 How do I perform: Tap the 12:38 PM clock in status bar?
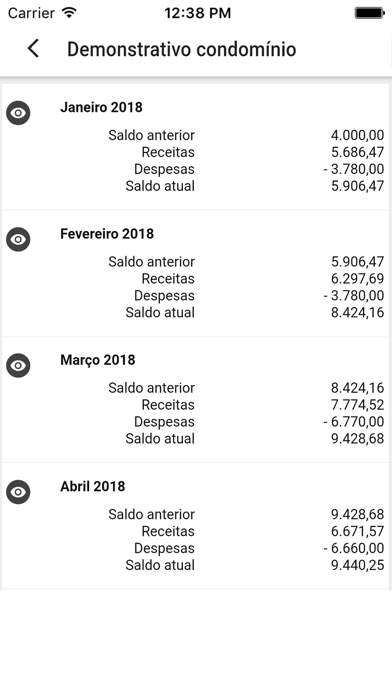point(198,13)
